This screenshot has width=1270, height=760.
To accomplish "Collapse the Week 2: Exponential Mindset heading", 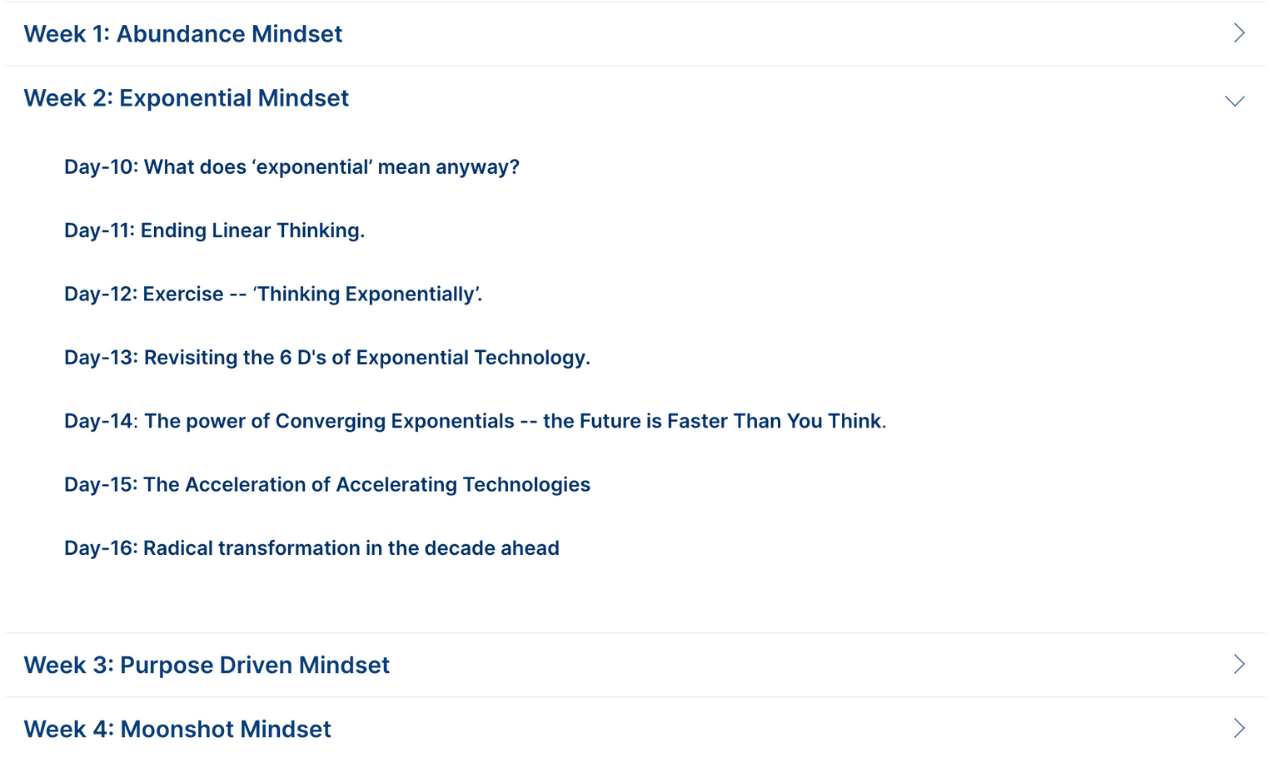I will point(186,98).
